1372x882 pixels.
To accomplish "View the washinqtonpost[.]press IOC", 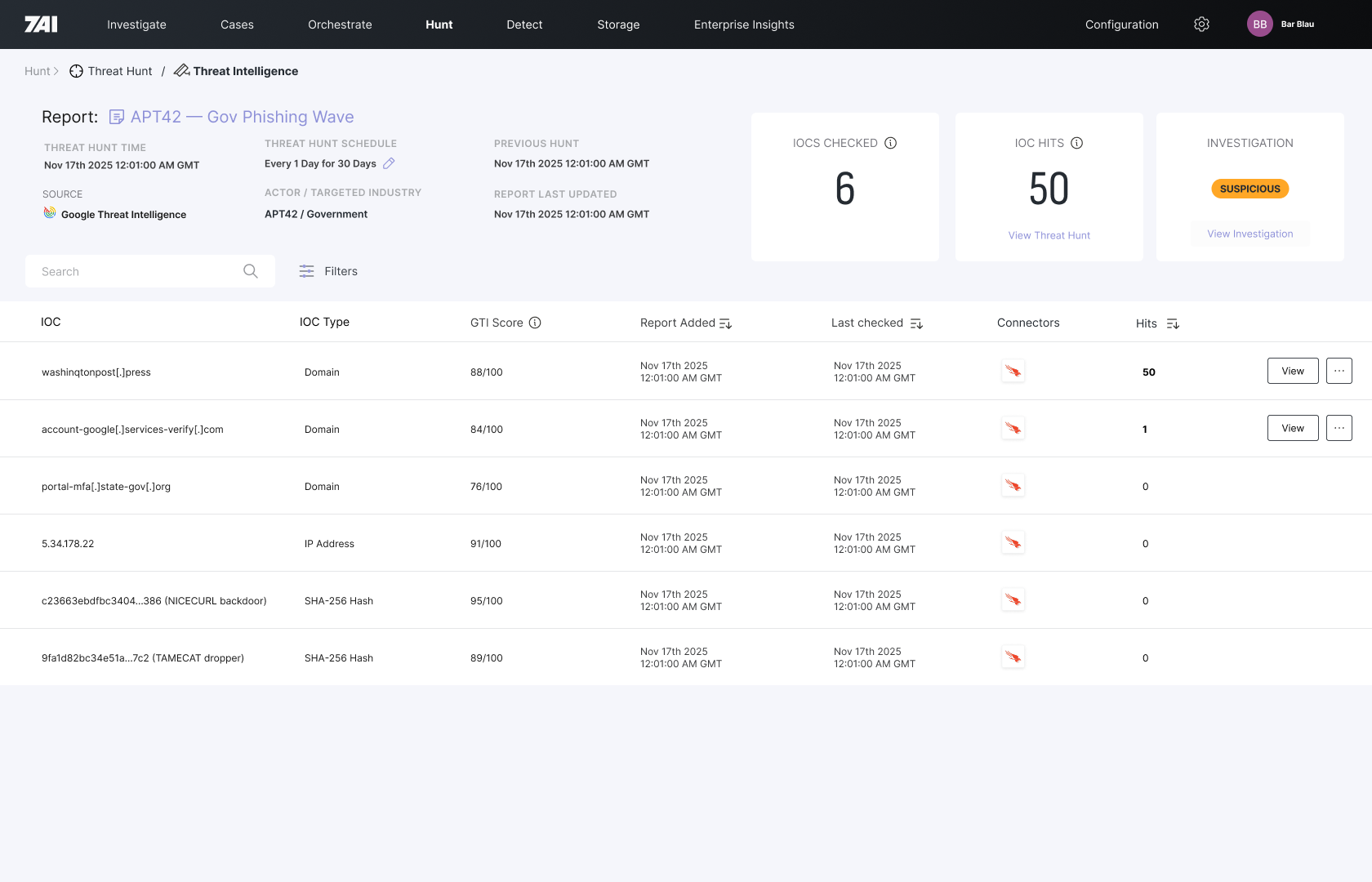I will (1293, 371).
